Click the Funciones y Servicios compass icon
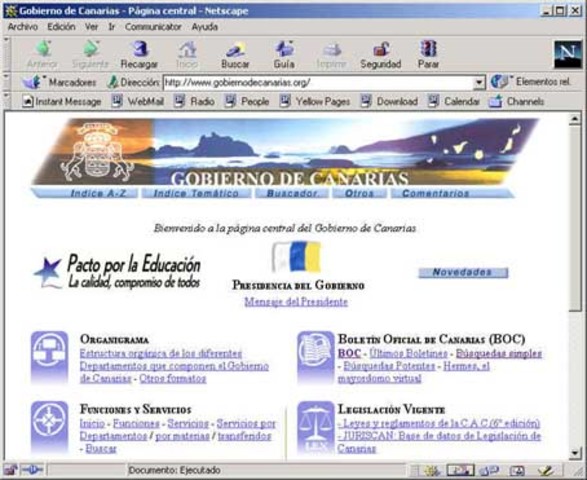587x480 pixels. pyautogui.click(x=50, y=427)
